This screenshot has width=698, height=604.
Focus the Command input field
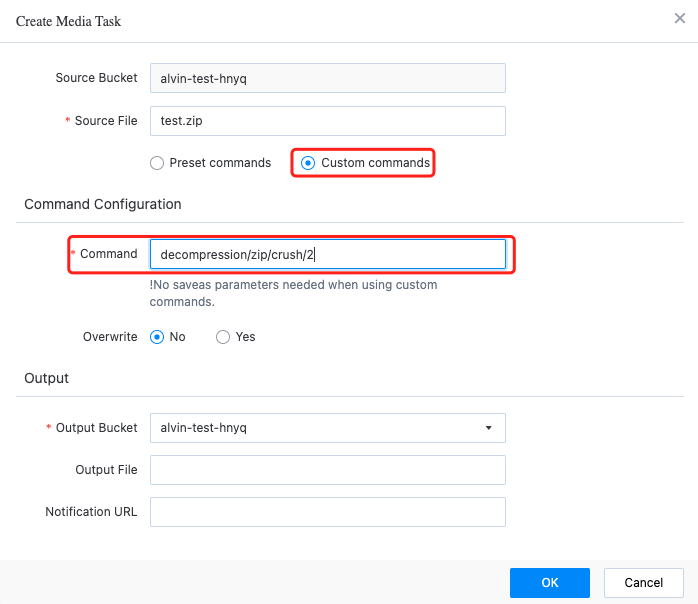click(328, 254)
